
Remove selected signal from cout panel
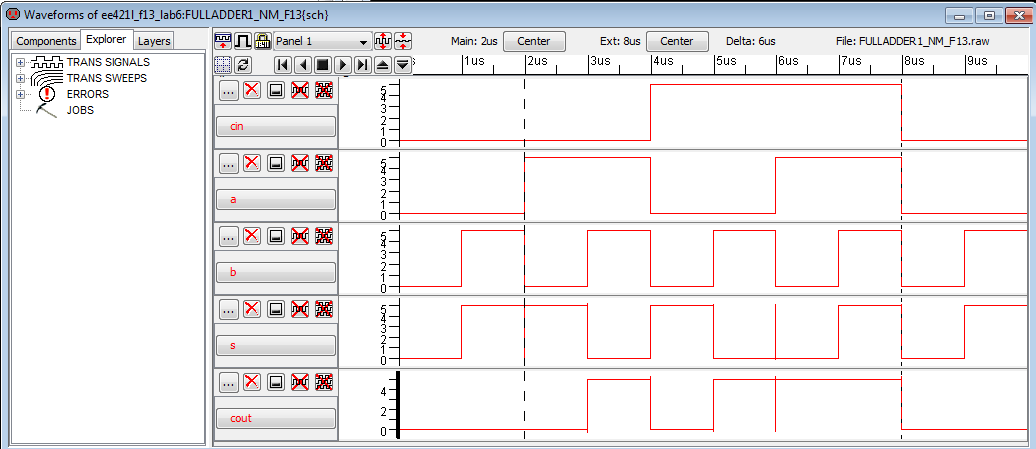click(300, 382)
